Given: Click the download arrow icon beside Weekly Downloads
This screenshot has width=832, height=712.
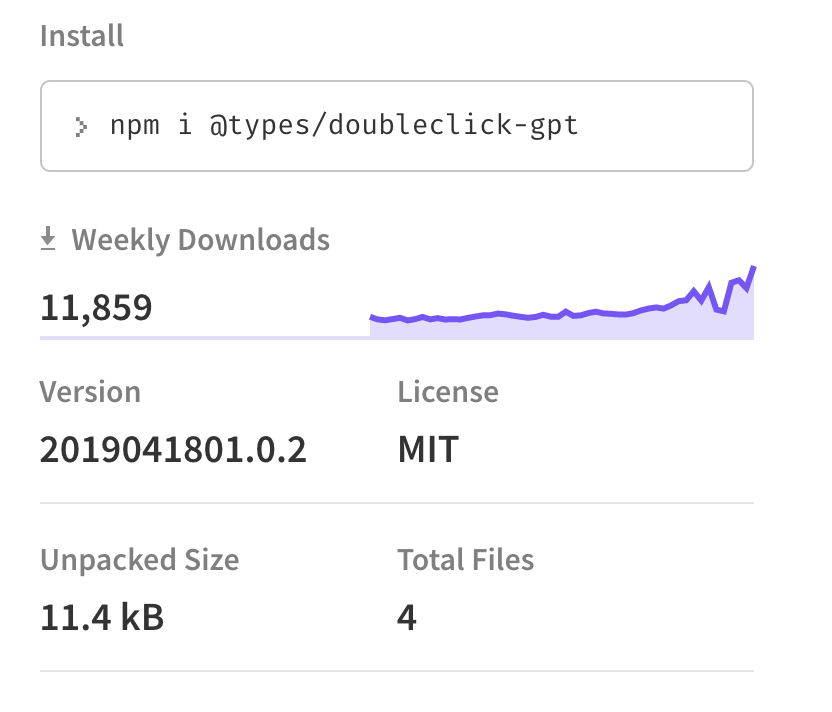Looking at the screenshot, I should tap(48, 238).
